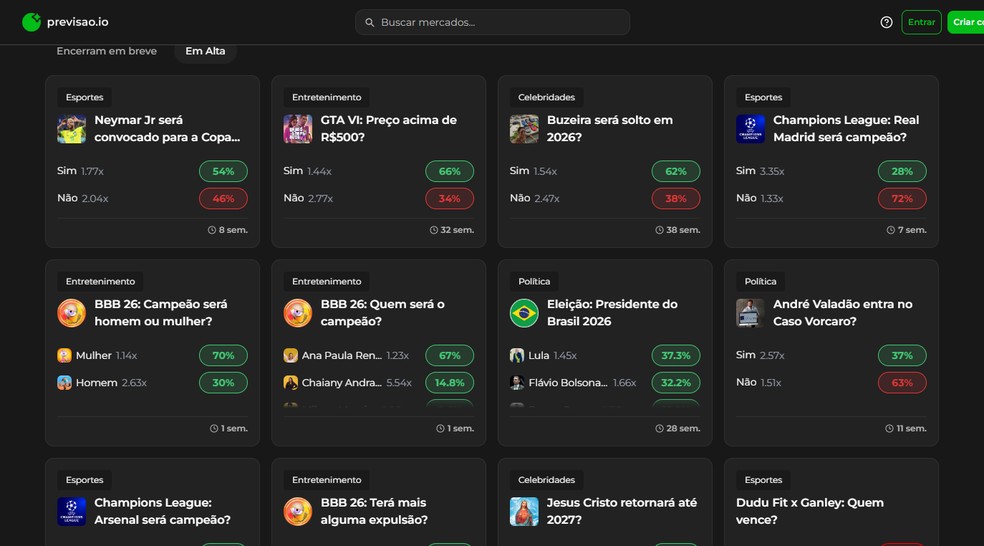
Task: Click the clock icon beside 32 sem.
Action: [x=434, y=230]
